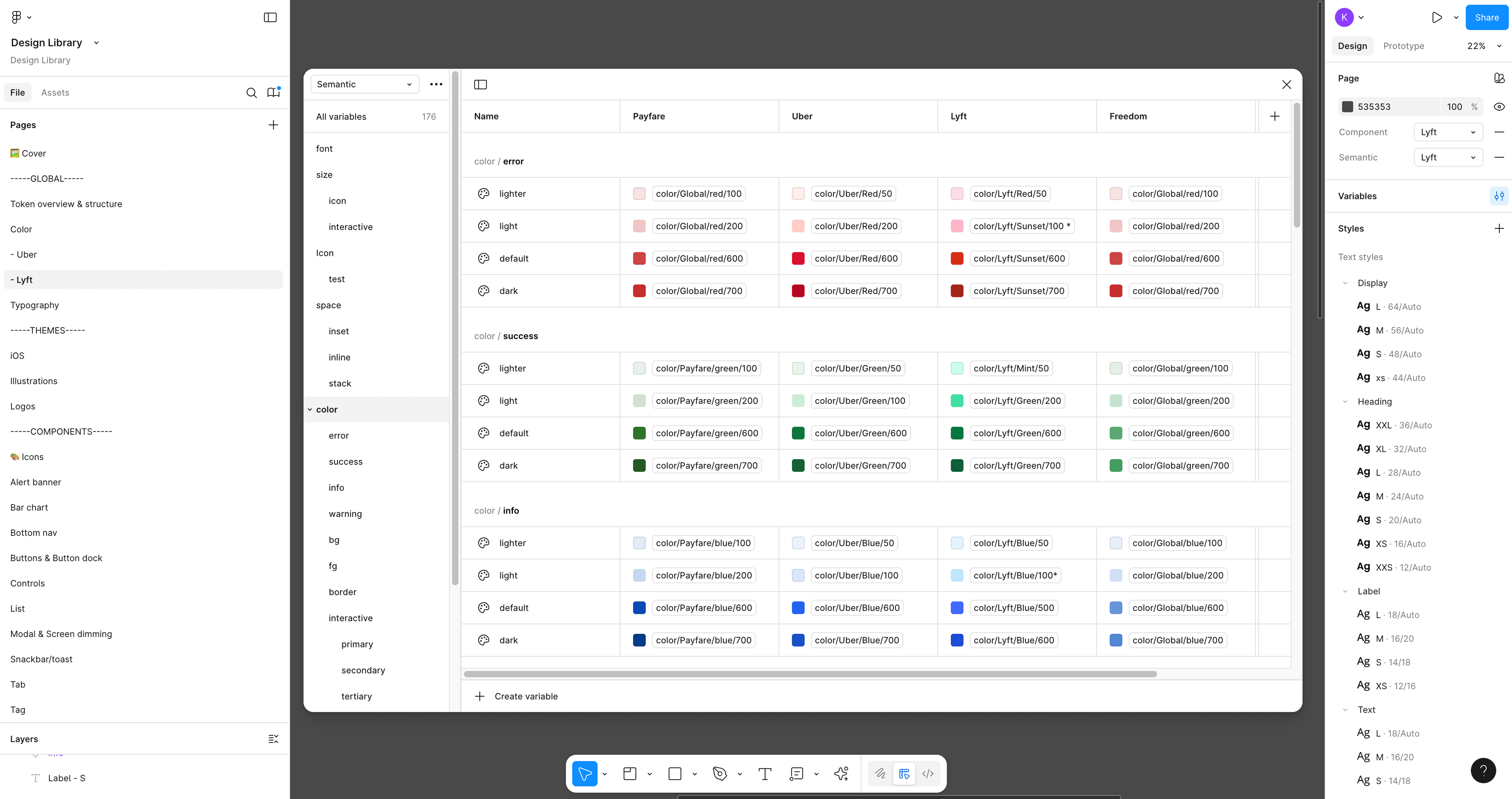Add a new variable mode column
Image resolution: width=1512 pixels, height=799 pixels.
tap(1274, 116)
